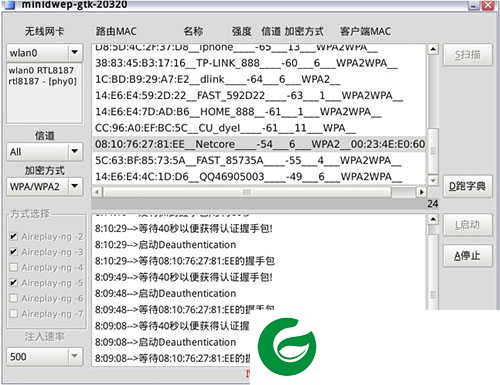Click the 8:09:08 启动Deauthentication log line
This screenshot has height=385, width=500.
coord(165,342)
